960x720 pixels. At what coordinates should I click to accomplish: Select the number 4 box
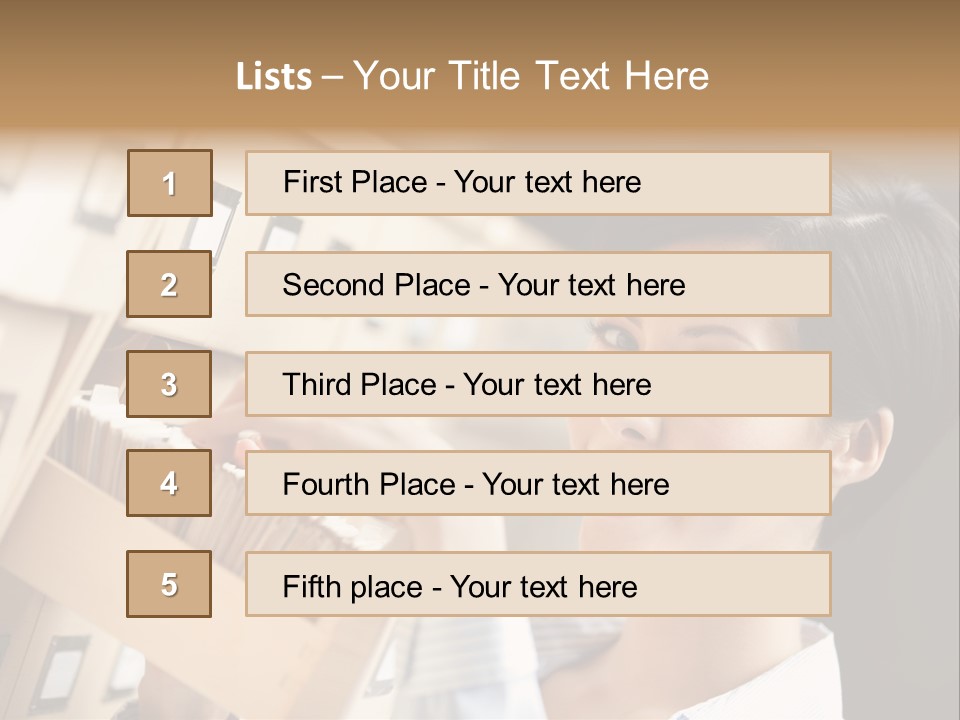click(169, 483)
